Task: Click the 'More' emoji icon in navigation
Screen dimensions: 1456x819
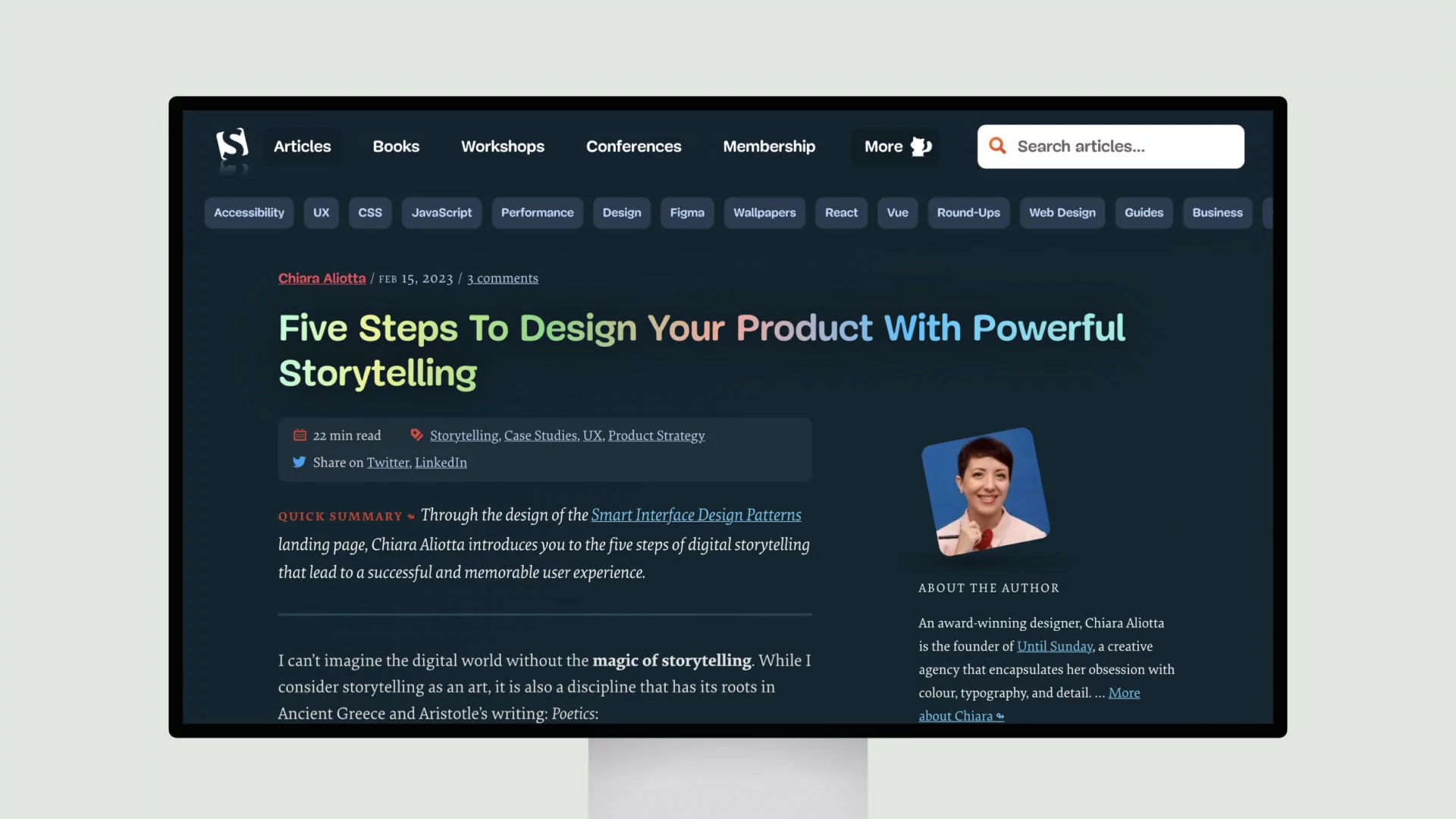Action: pyautogui.click(x=920, y=146)
